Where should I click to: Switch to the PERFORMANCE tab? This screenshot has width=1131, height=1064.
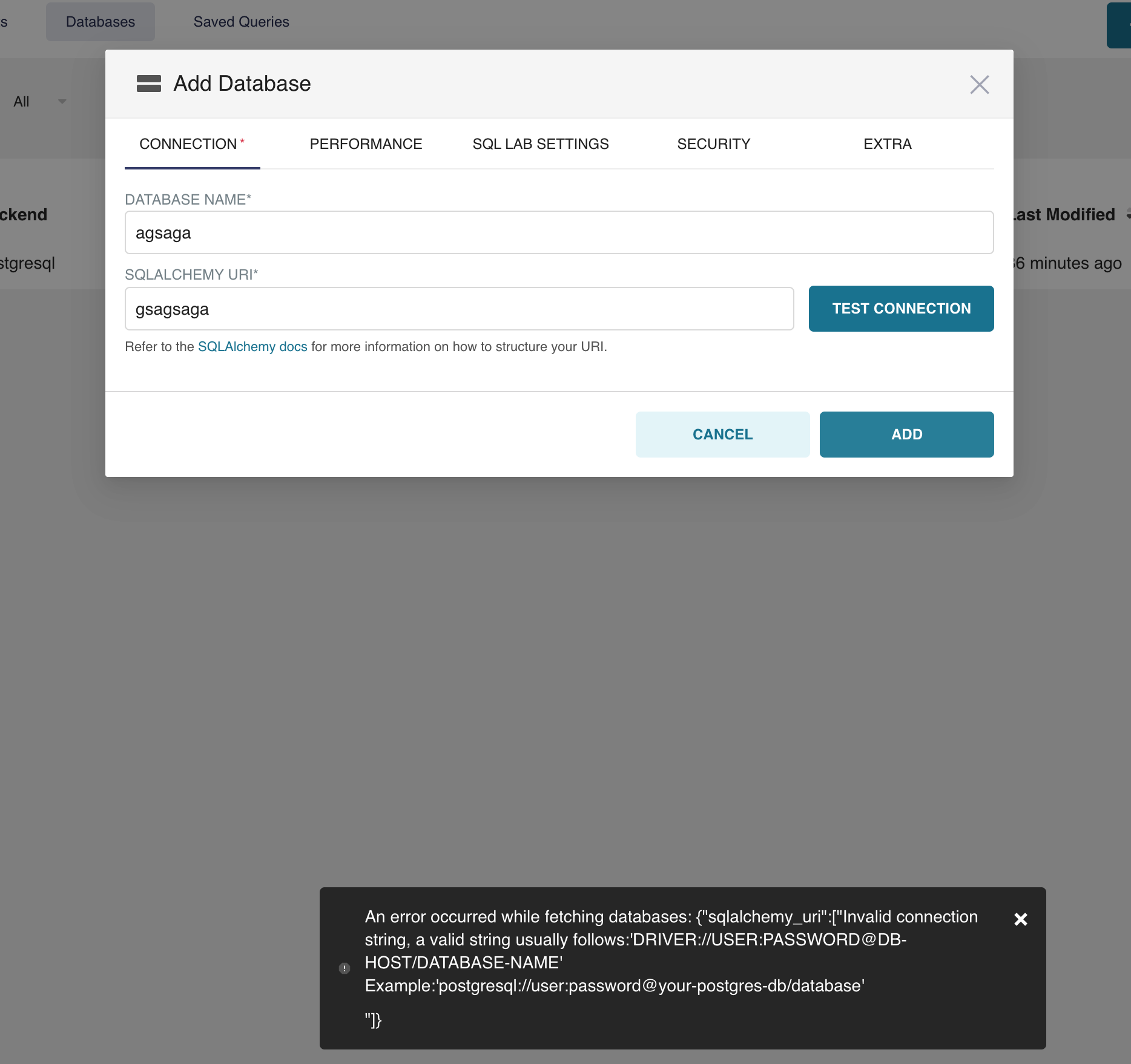click(x=365, y=144)
